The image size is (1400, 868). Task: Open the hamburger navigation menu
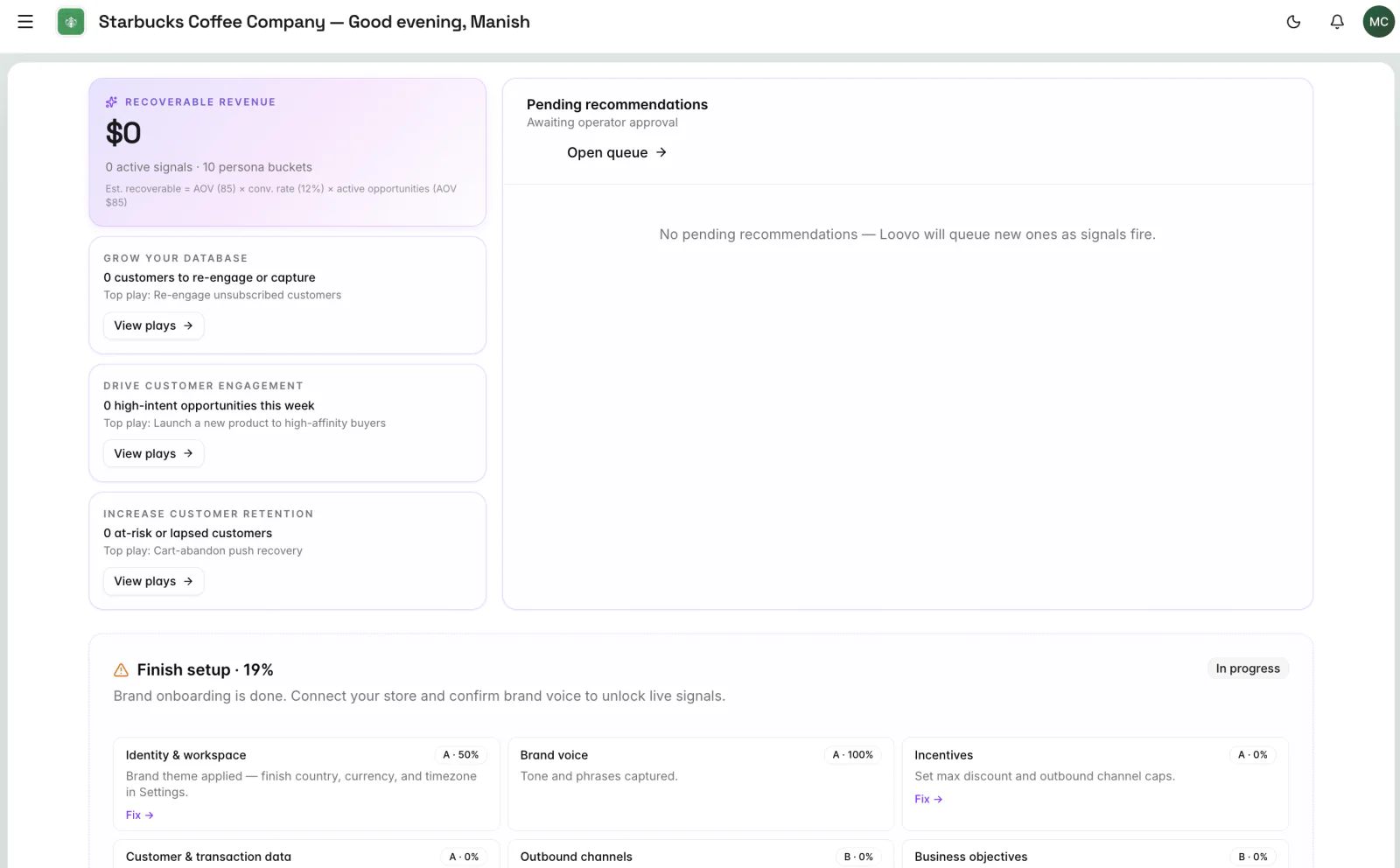25,22
